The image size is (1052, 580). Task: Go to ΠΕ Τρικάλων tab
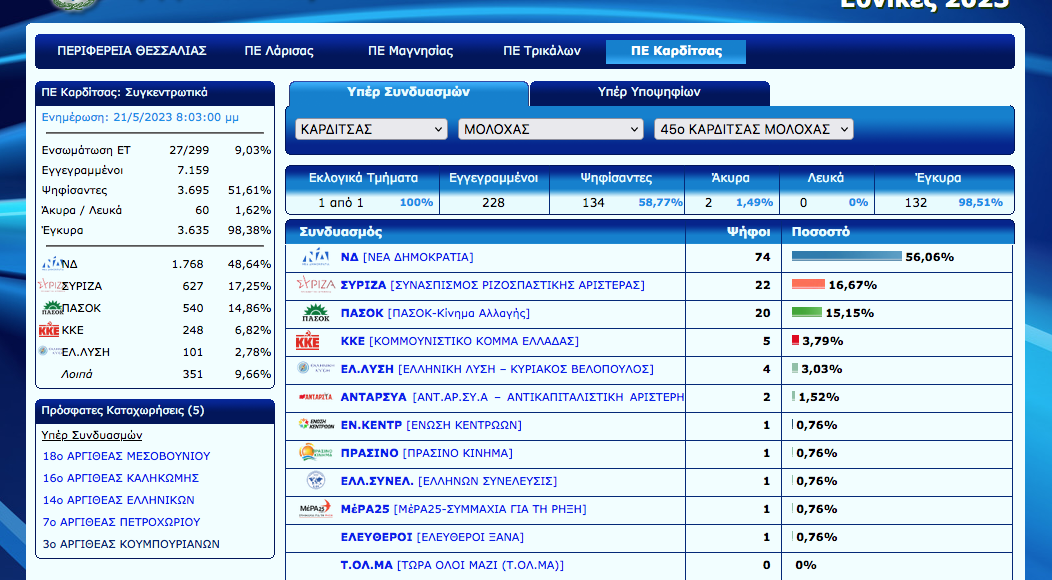coord(538,51)
